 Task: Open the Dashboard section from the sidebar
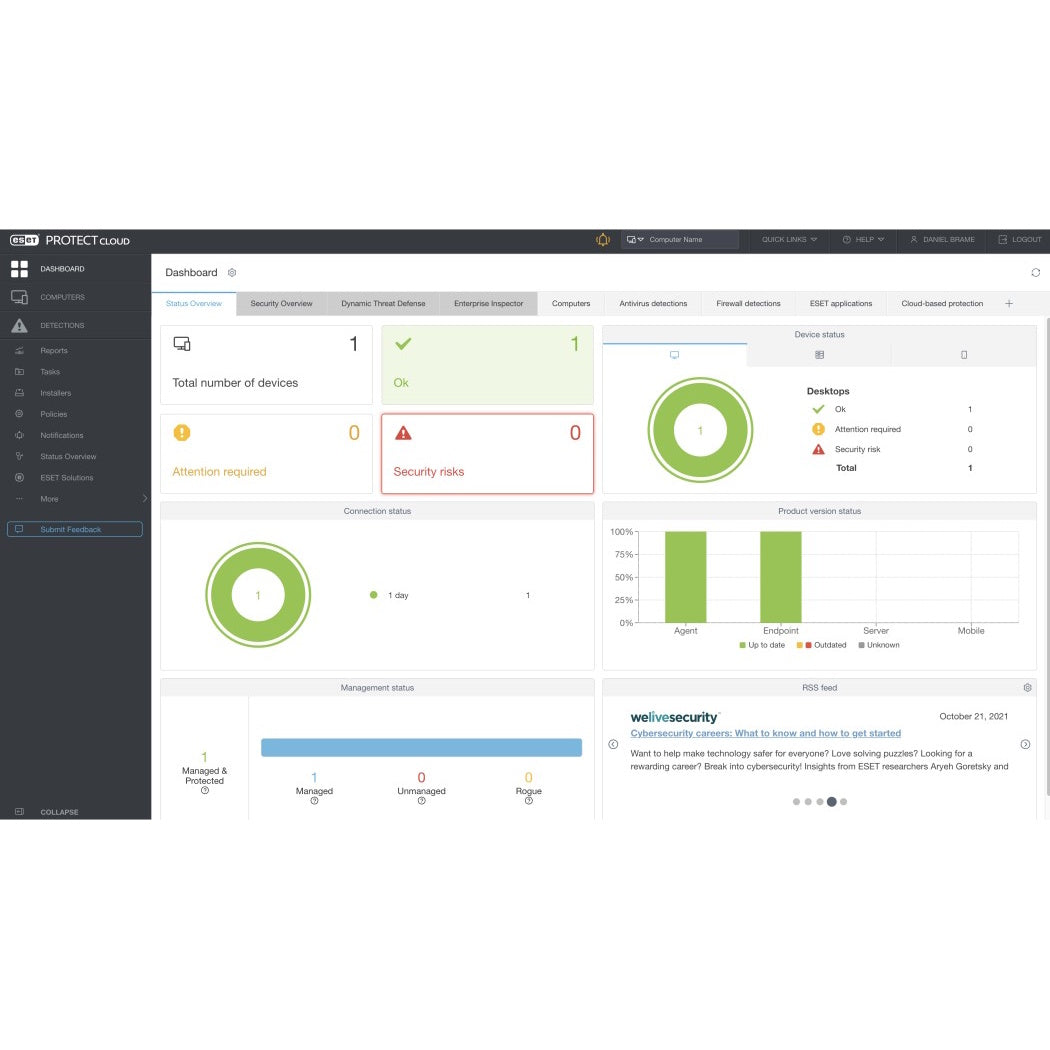pos(62,268)
